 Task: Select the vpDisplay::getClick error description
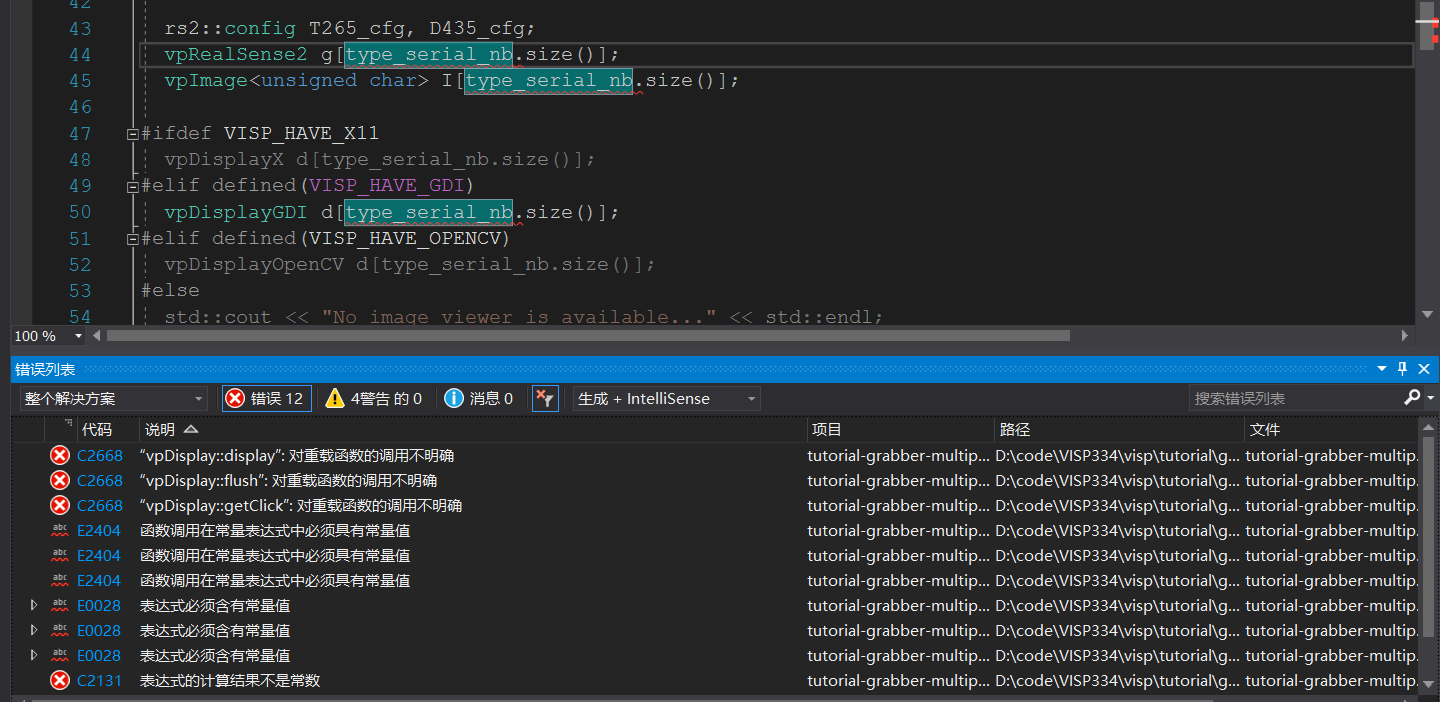pyautogui.click(x=301, y=506)
